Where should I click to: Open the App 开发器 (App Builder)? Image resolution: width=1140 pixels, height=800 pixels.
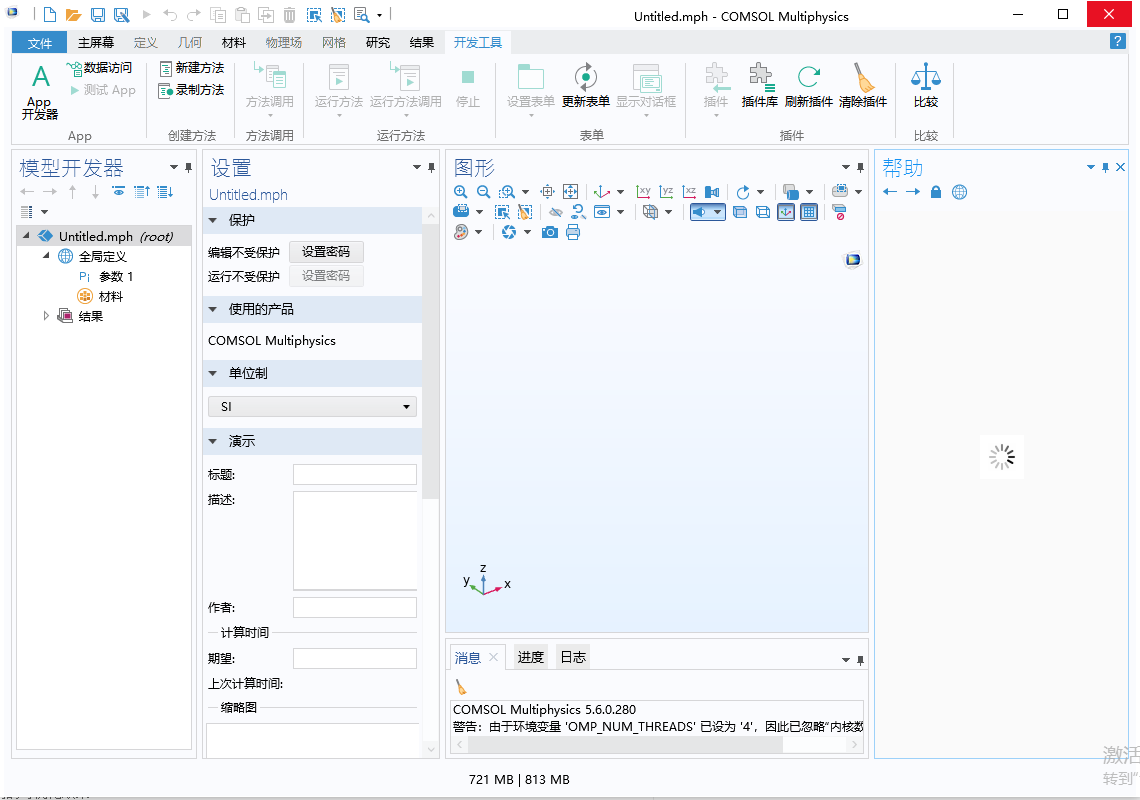click(x=40, y=92)
